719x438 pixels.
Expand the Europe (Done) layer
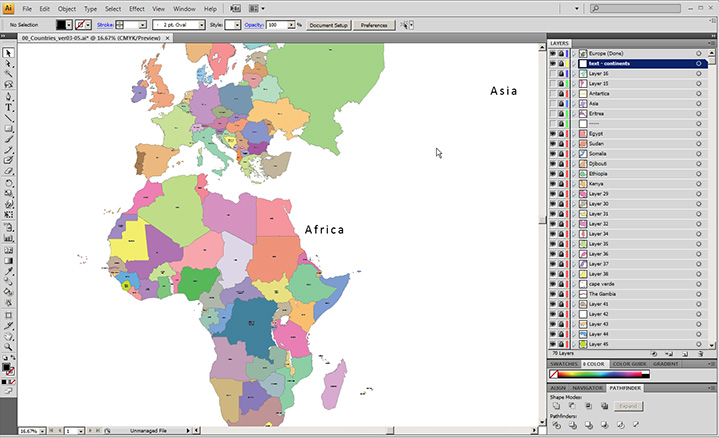[572, 53]
